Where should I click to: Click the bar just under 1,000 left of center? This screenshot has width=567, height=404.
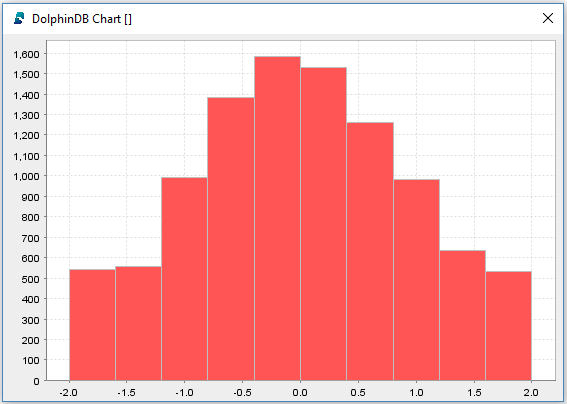[x=184, y=279]
